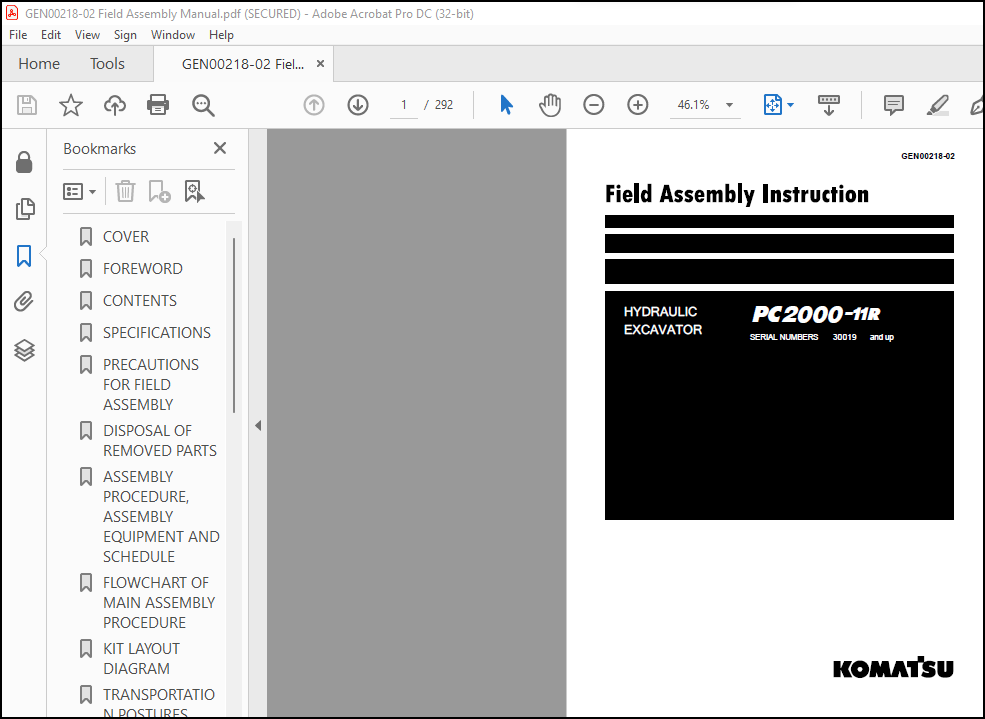Click the SERIAL NUMBERS 30019 text

pos(803,337)
